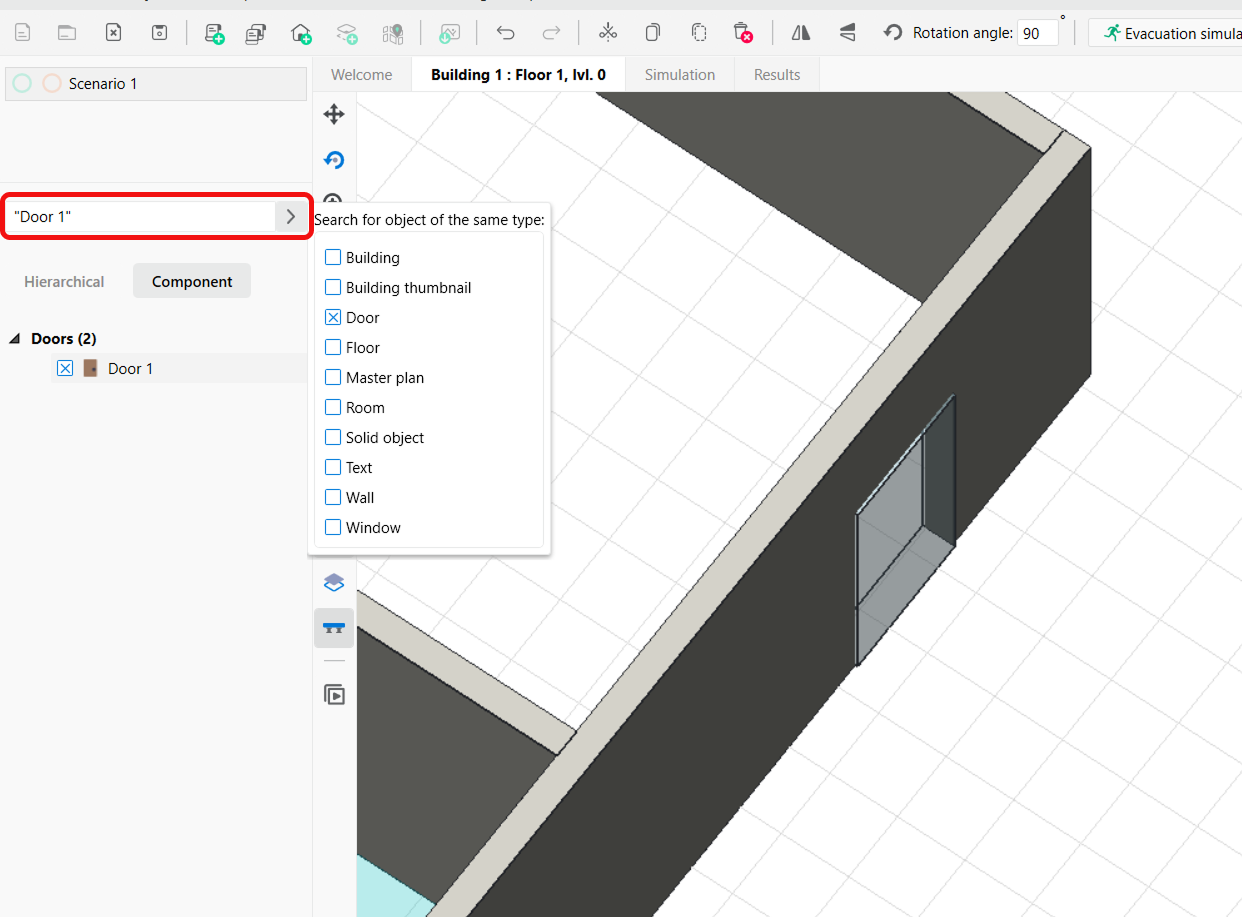Viewport: 1242px width, 917px height.
Task: Check the Wall type filter
Action: 333,497
